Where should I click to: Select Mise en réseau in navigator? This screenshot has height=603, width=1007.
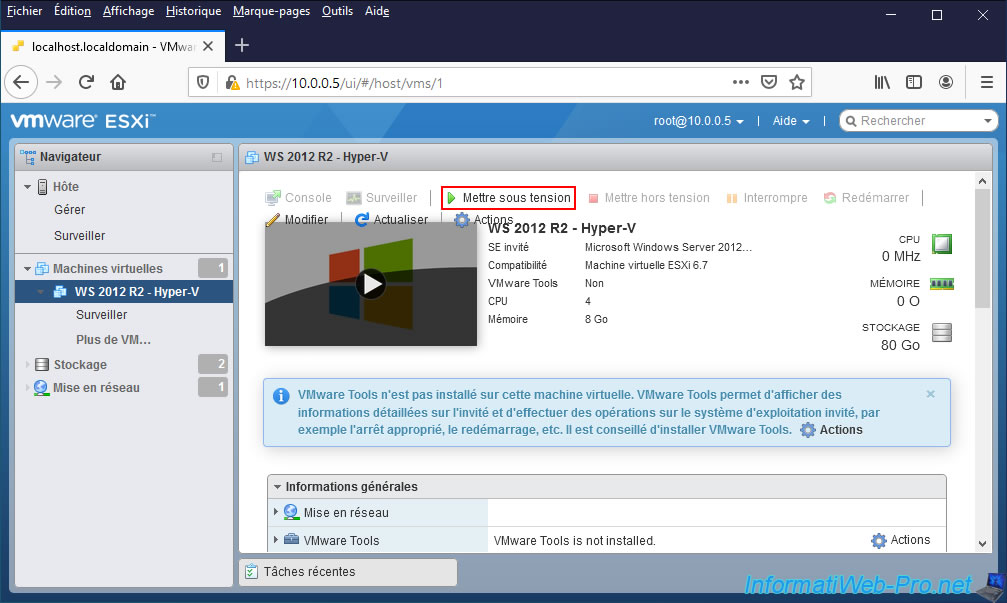tap(96, 388)
